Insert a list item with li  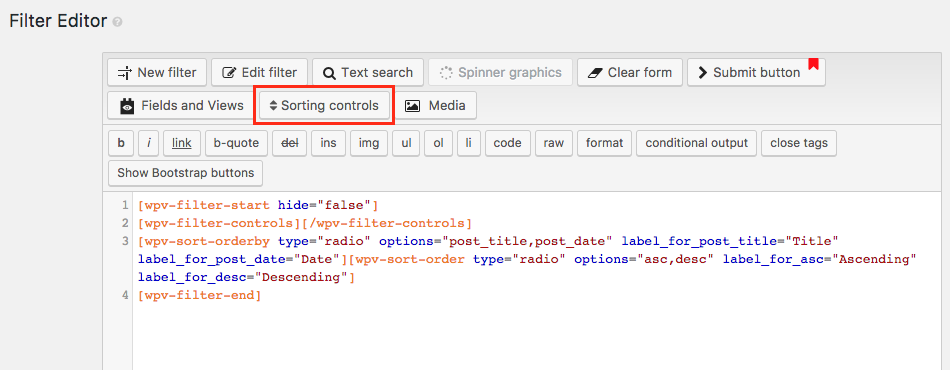tap(468, 144)
